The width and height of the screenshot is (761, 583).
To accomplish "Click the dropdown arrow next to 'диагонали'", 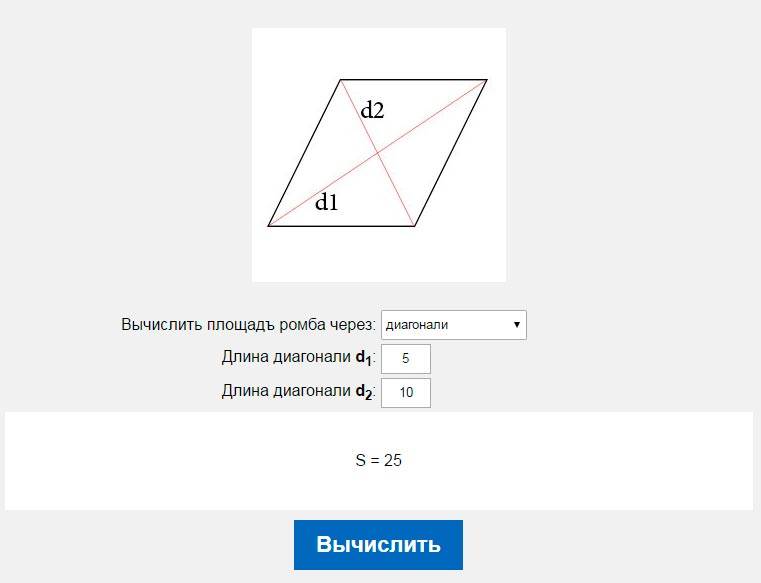I will click(516, 325).
